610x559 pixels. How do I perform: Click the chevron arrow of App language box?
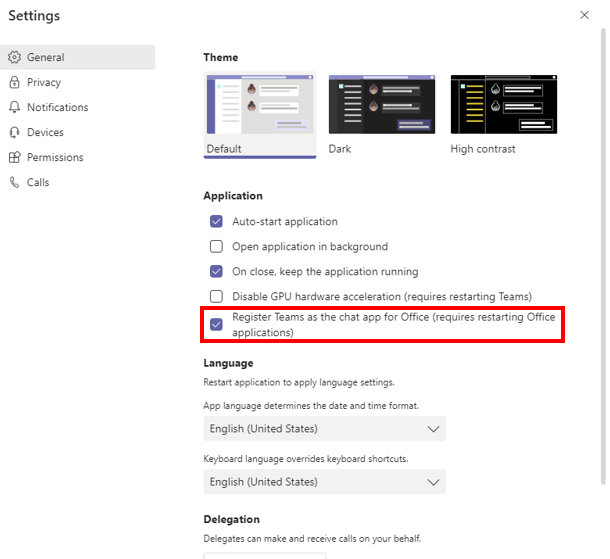click(433, 429)
